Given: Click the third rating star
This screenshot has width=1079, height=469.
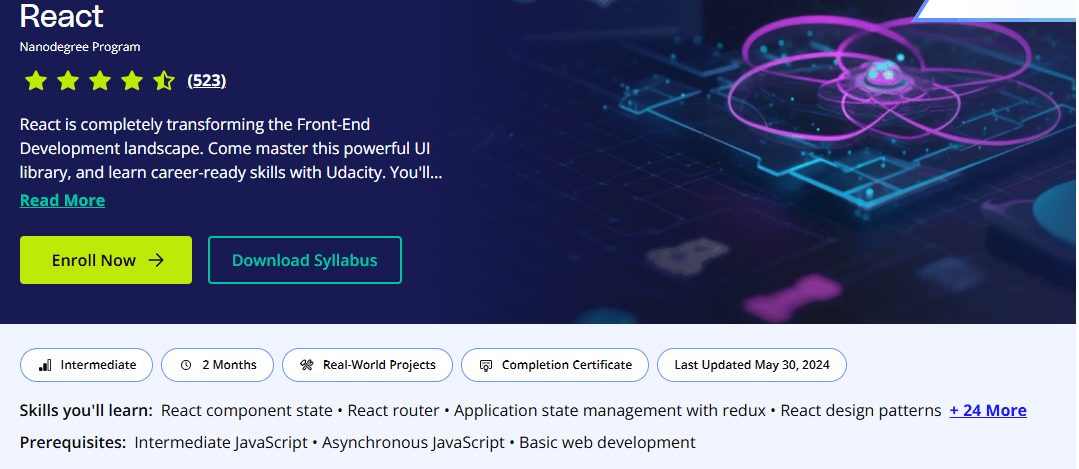Looking at the screenshot, I should tap(100, 81).
